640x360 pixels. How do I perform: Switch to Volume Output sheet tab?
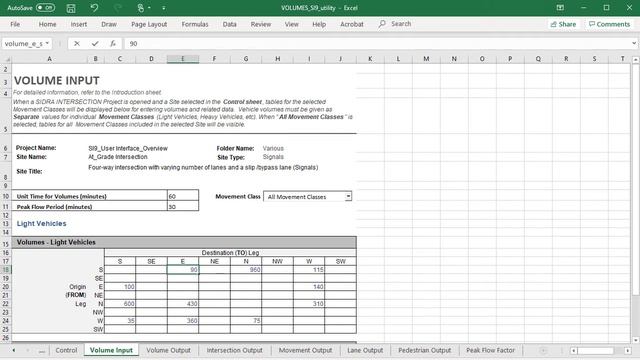168,350
